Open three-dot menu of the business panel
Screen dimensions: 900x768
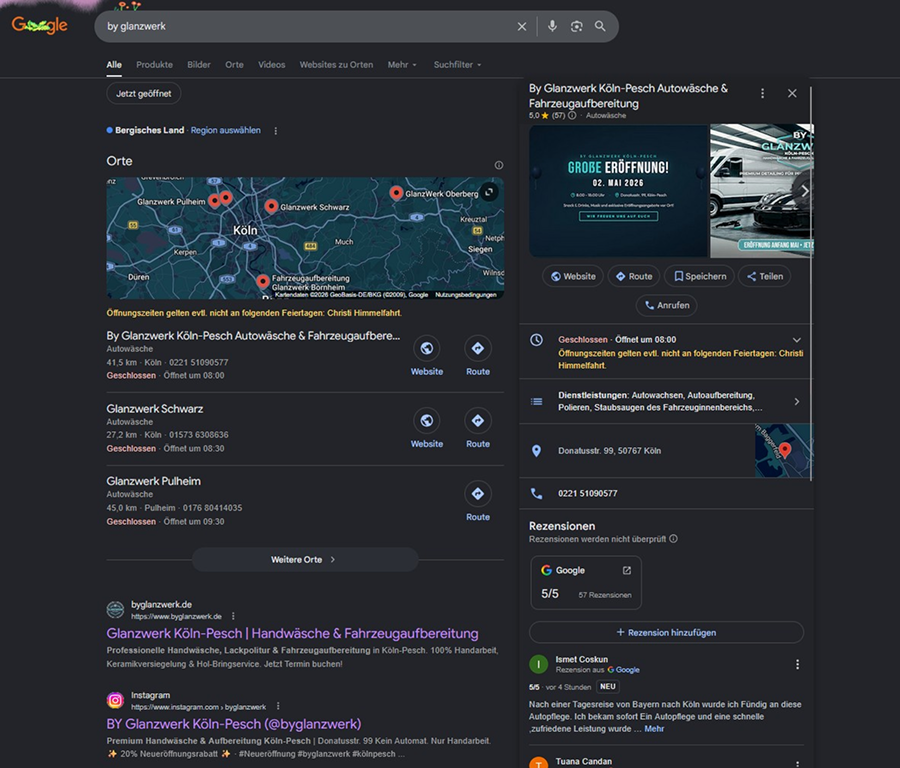tap(762, 93)
